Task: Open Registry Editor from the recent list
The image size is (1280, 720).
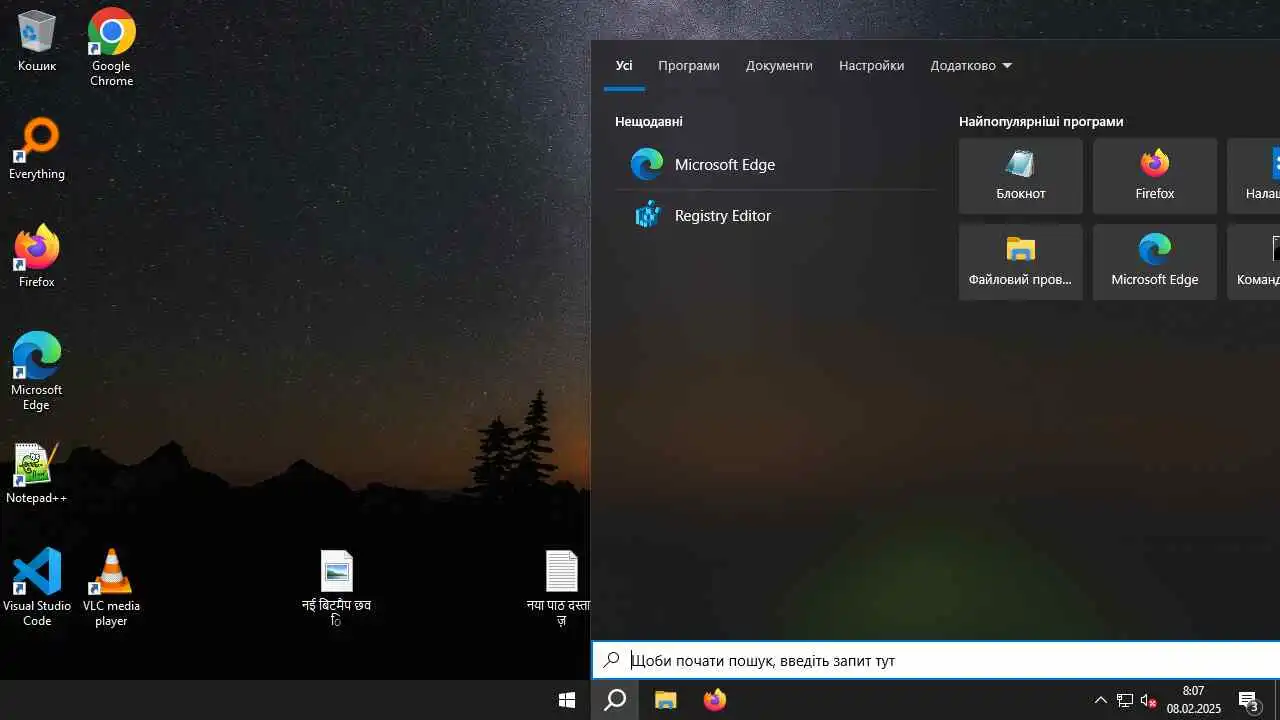Action: 776,215
